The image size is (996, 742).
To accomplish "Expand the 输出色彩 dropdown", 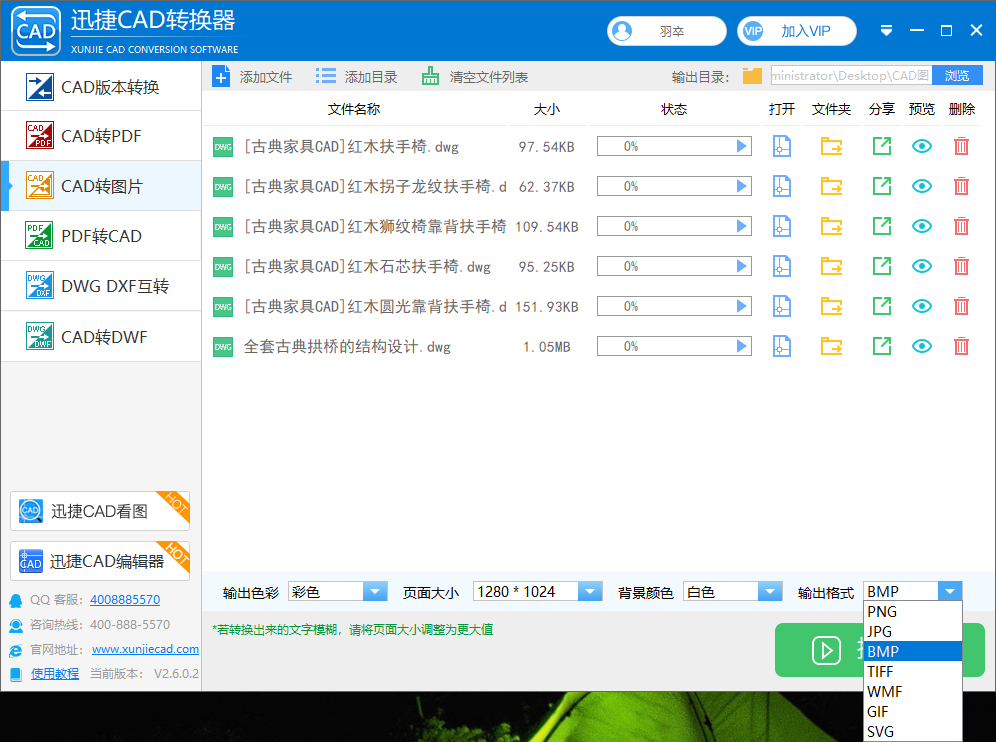I will (x=375, y=592).
